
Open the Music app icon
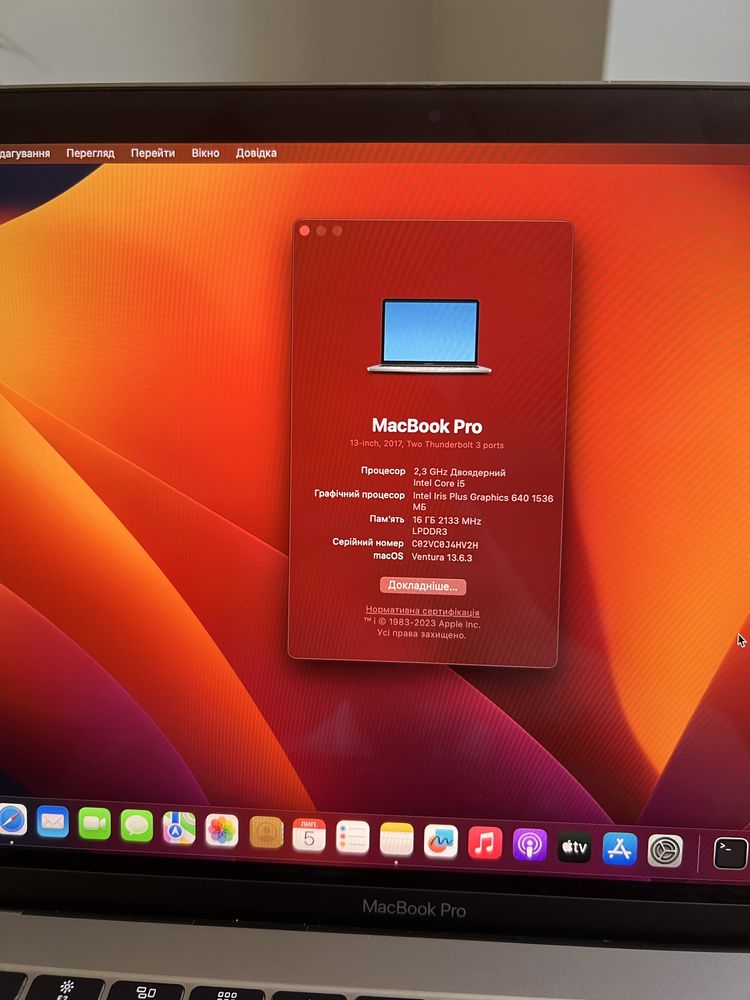[x=485, y=843]
